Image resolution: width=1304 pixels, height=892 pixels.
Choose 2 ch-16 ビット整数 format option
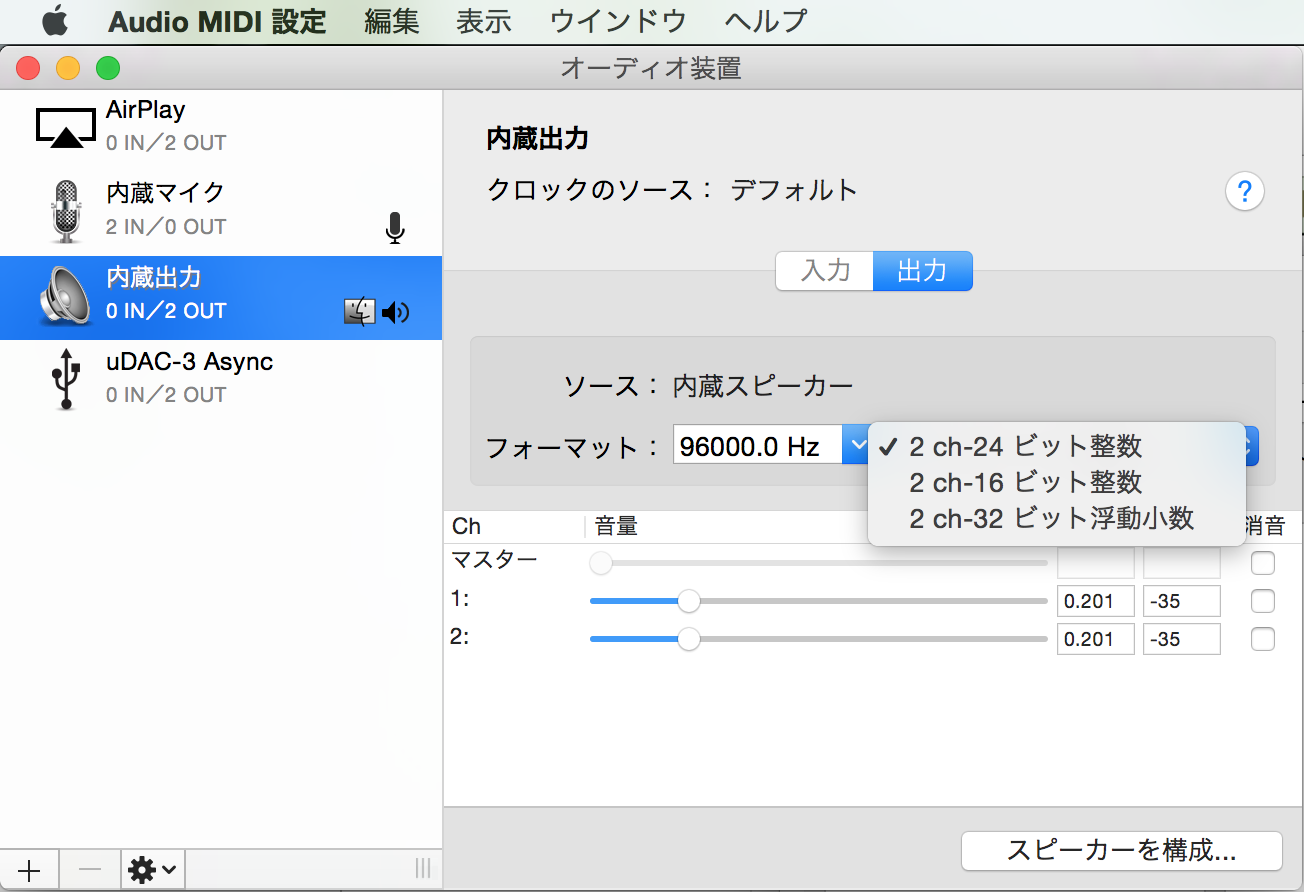pyautogui.click(x=1025, y=482)
